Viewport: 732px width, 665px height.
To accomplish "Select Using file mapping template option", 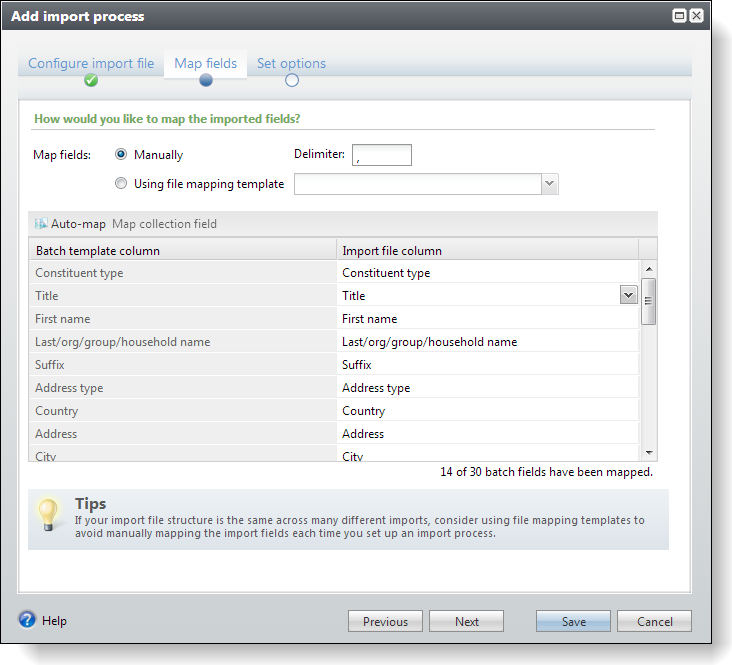I will point(121,184).
